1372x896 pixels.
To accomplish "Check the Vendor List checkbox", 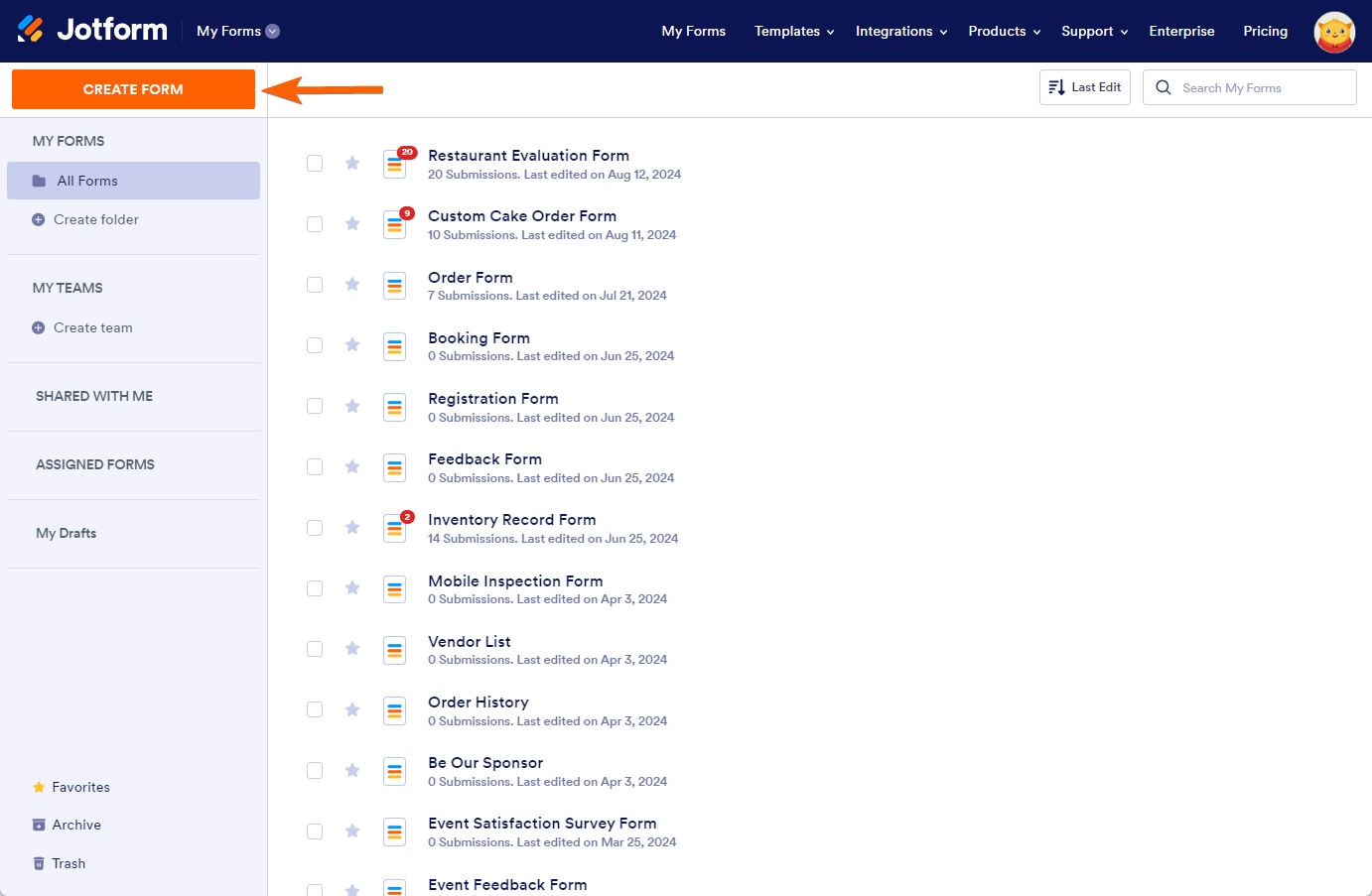I will pos(315,649).
